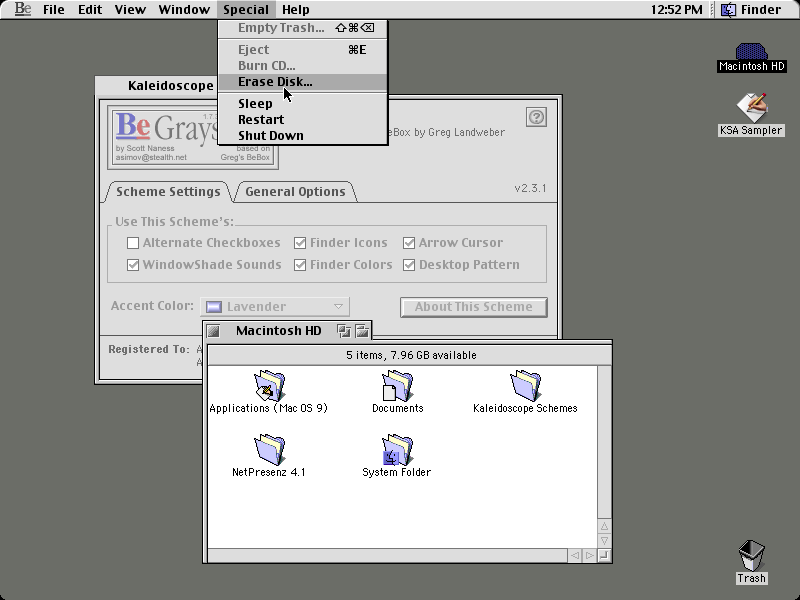Image resolution: width=800 pixels, height=600 pixels.
Task: Open the File menu
Action: click(x=54, y=10)
